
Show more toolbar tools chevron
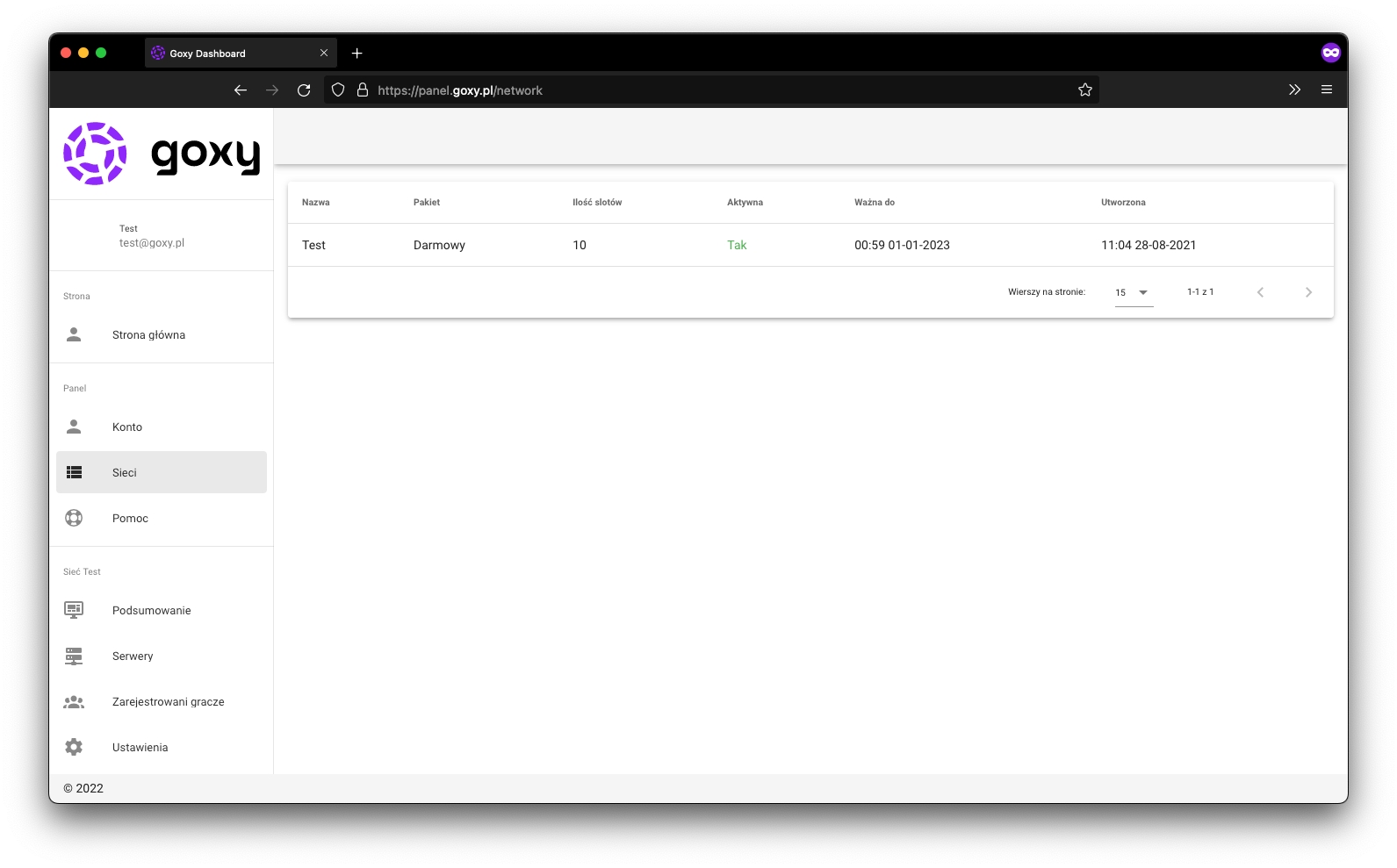pos(1294,90)
